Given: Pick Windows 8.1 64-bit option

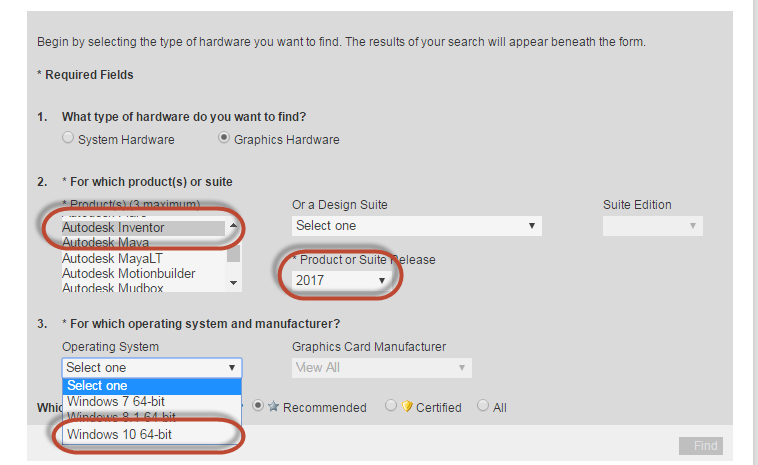Looking at the screenshot, I should [x=152, y=416].
